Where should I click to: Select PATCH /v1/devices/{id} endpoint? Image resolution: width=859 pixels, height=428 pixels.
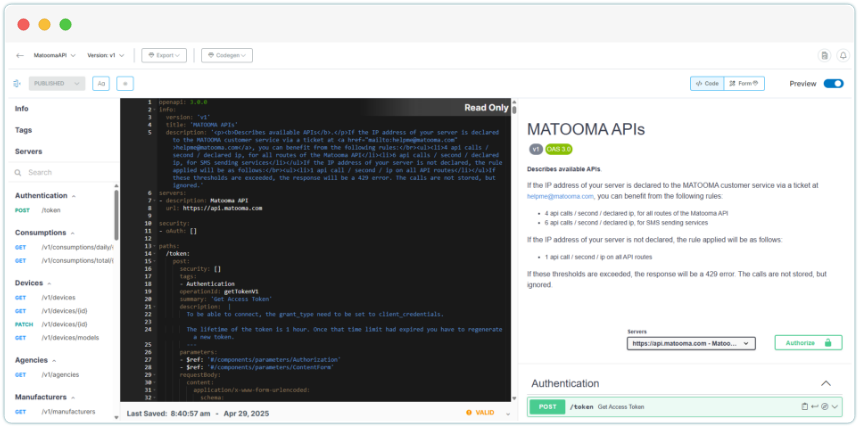point(51,324)
